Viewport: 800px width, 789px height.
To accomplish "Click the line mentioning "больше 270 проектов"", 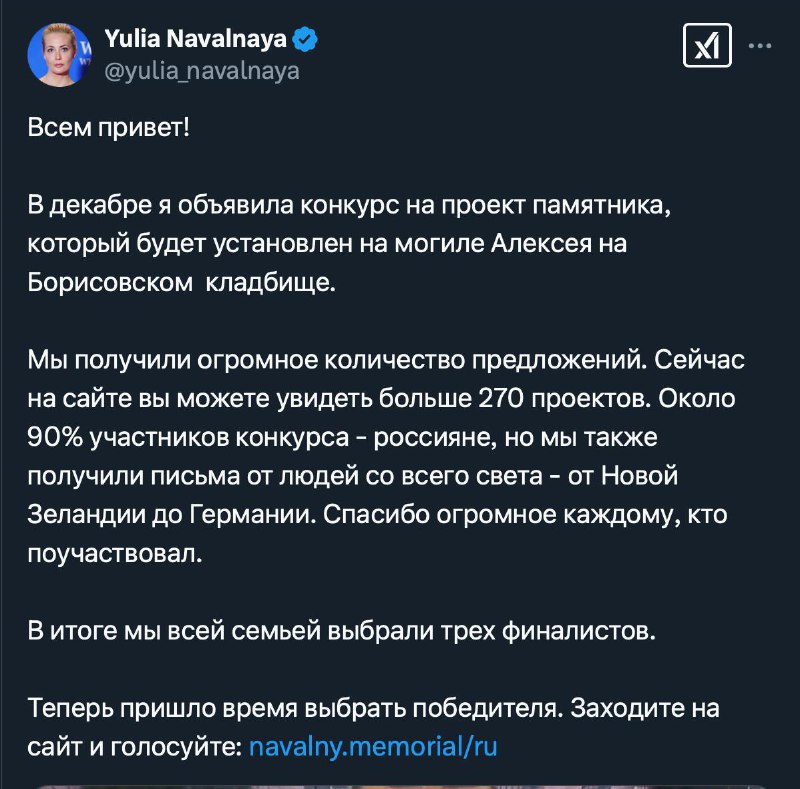I will point(382,399).
